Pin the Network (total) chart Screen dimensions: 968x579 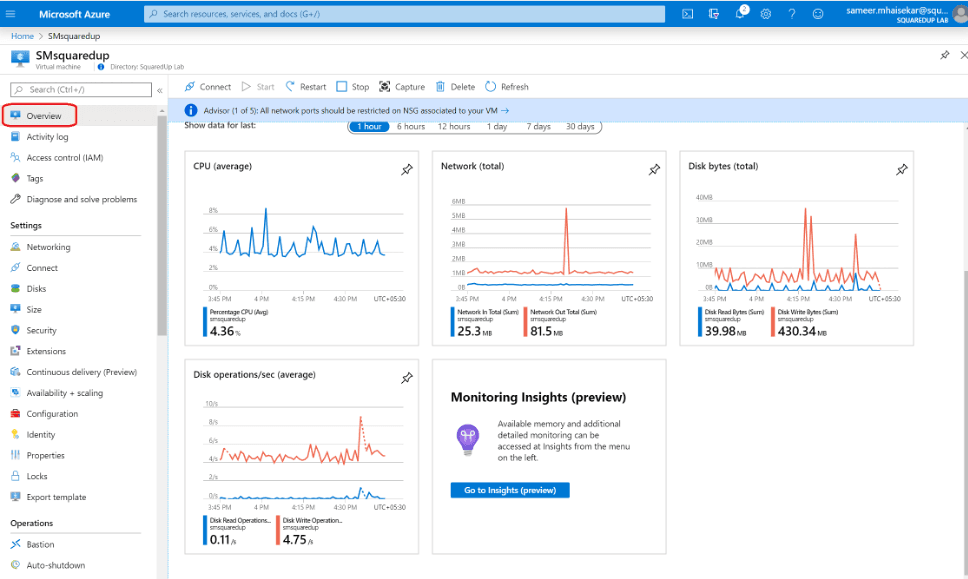(654, 170)
